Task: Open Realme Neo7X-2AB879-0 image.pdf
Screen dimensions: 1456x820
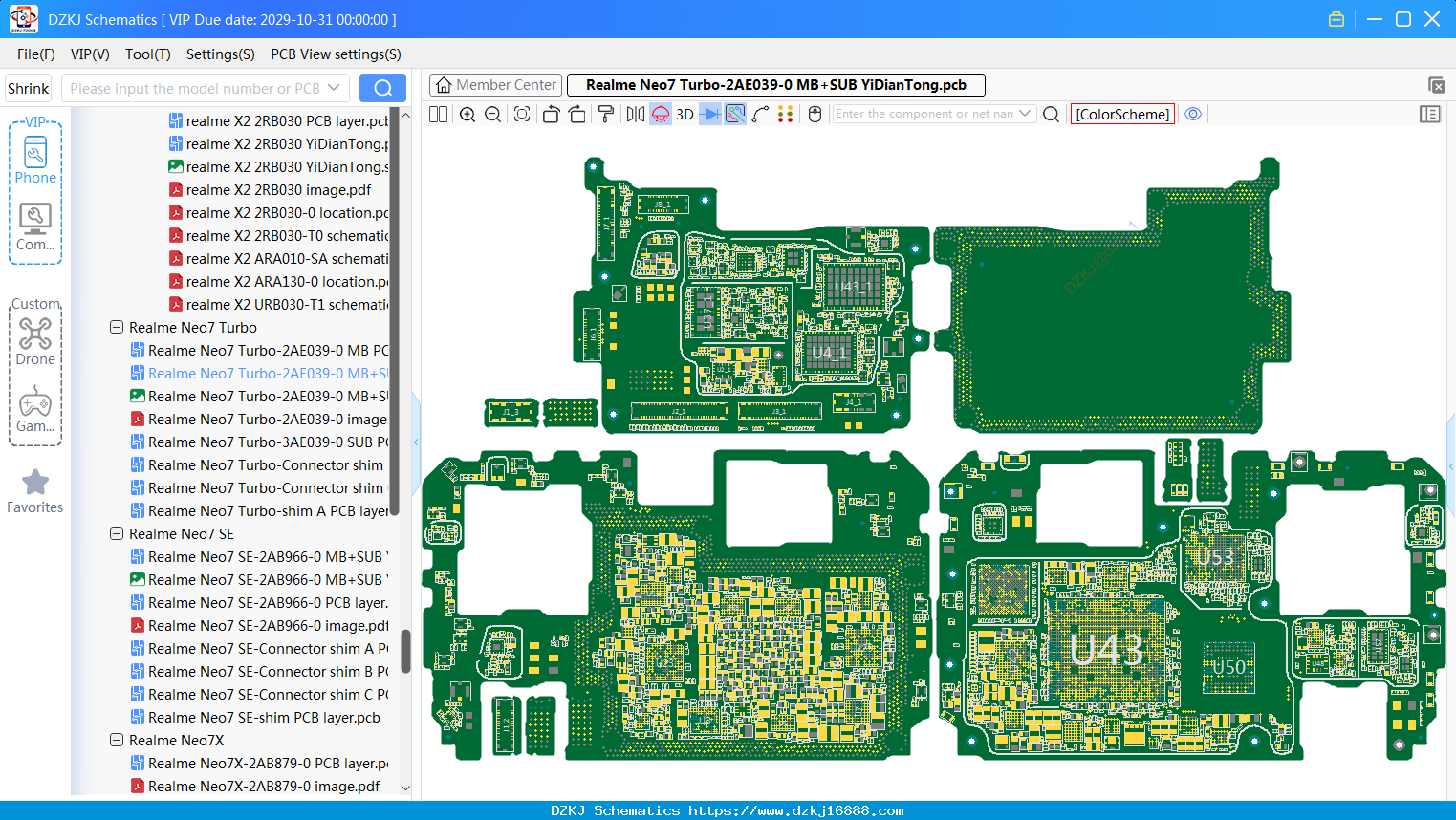Action: (x=255, y=786)
